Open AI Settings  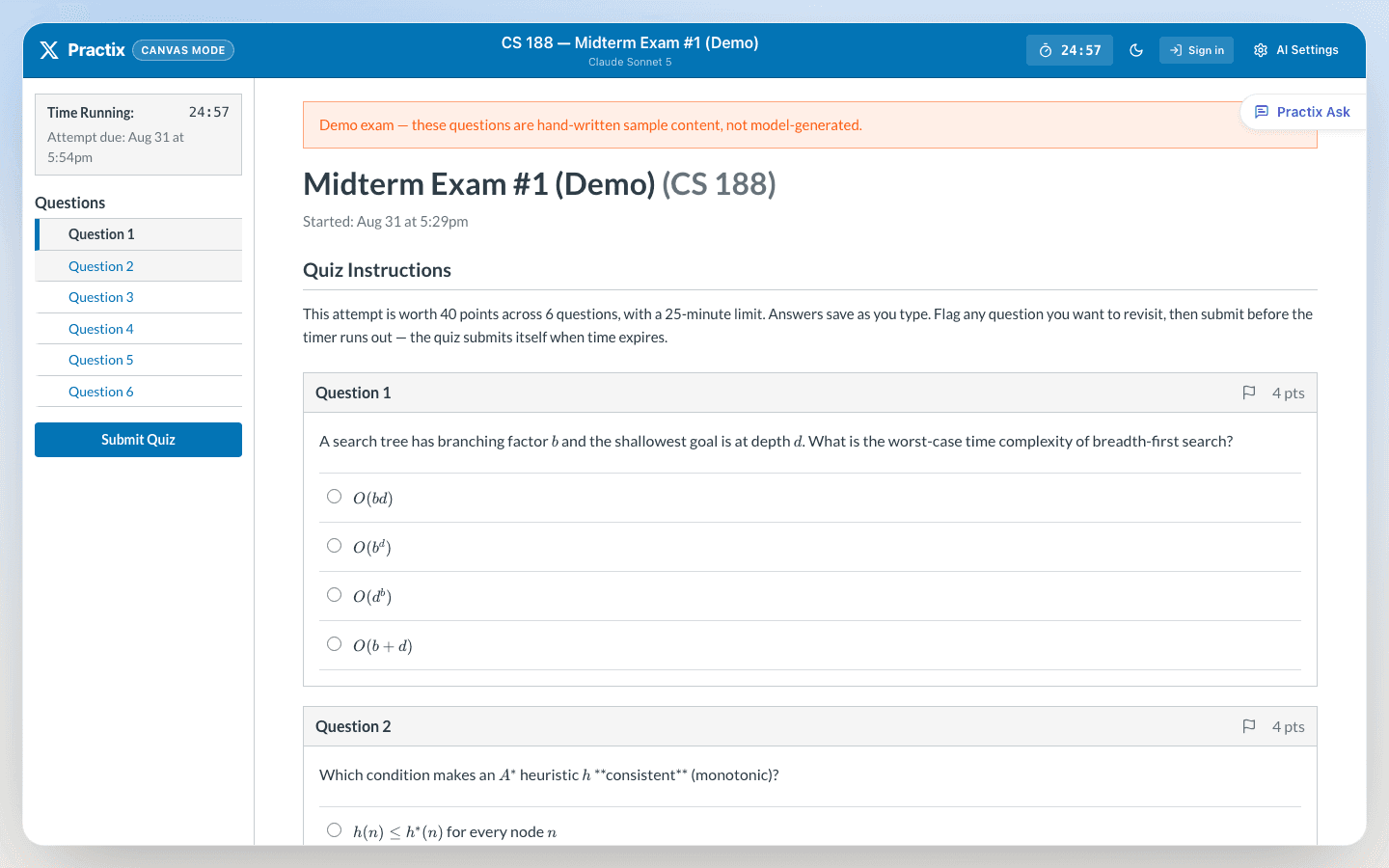[1296, 50]
